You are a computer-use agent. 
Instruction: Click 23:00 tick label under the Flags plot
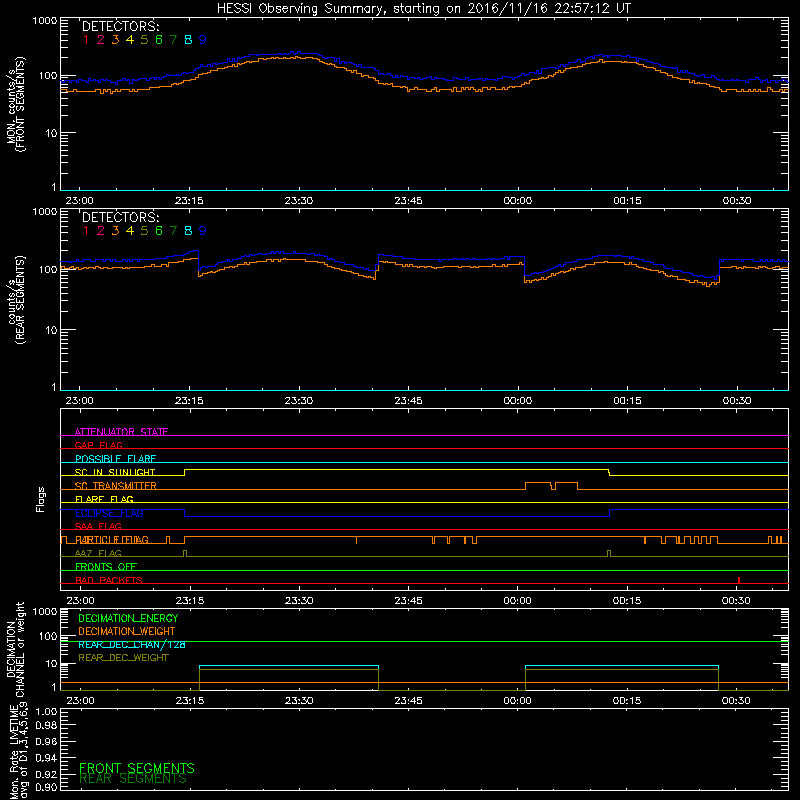[x=80, y=601]
